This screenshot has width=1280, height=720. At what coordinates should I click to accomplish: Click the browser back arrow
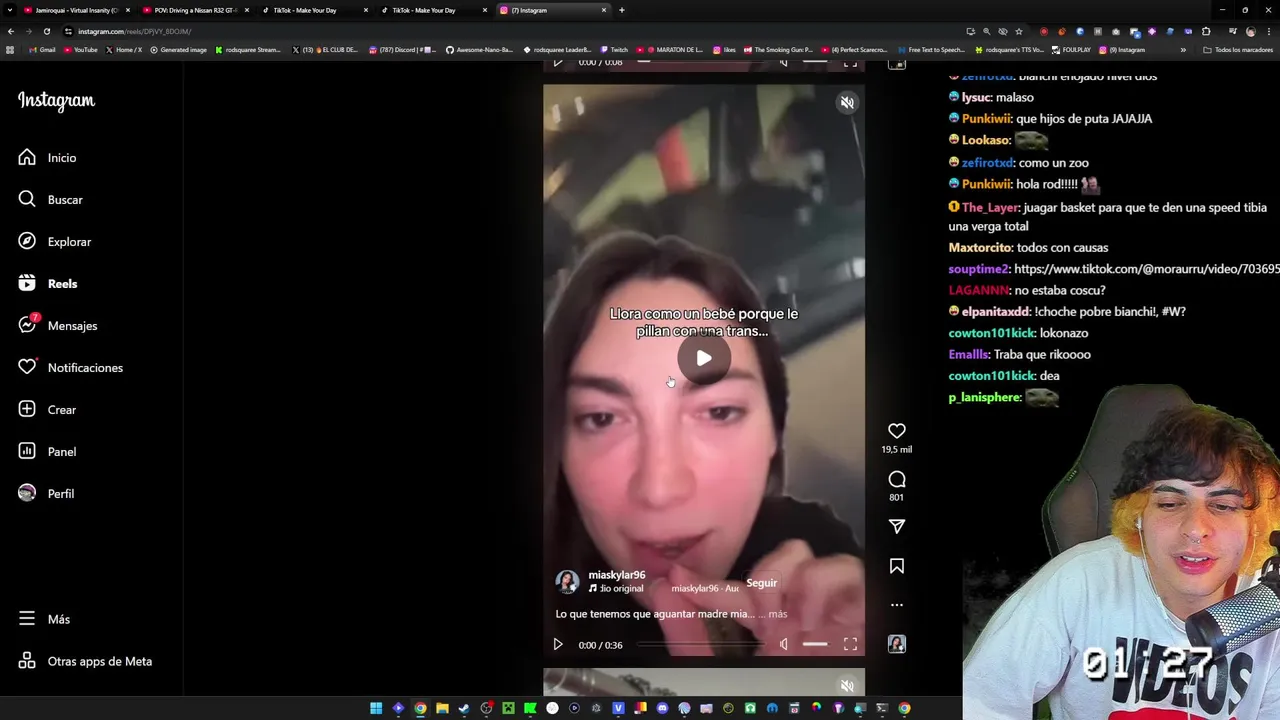(11, 31)
